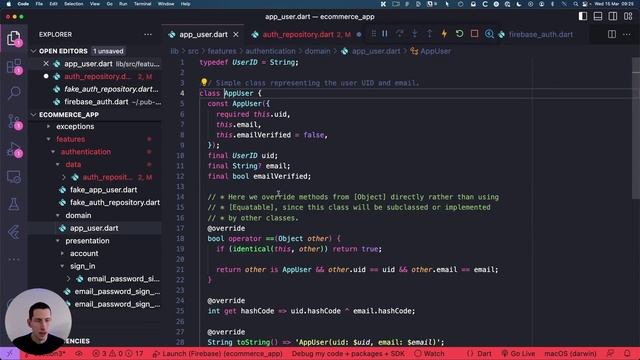Open the Explorer view in activity bar
Viewport: 640px width, 360px height.
click(14, 38)
